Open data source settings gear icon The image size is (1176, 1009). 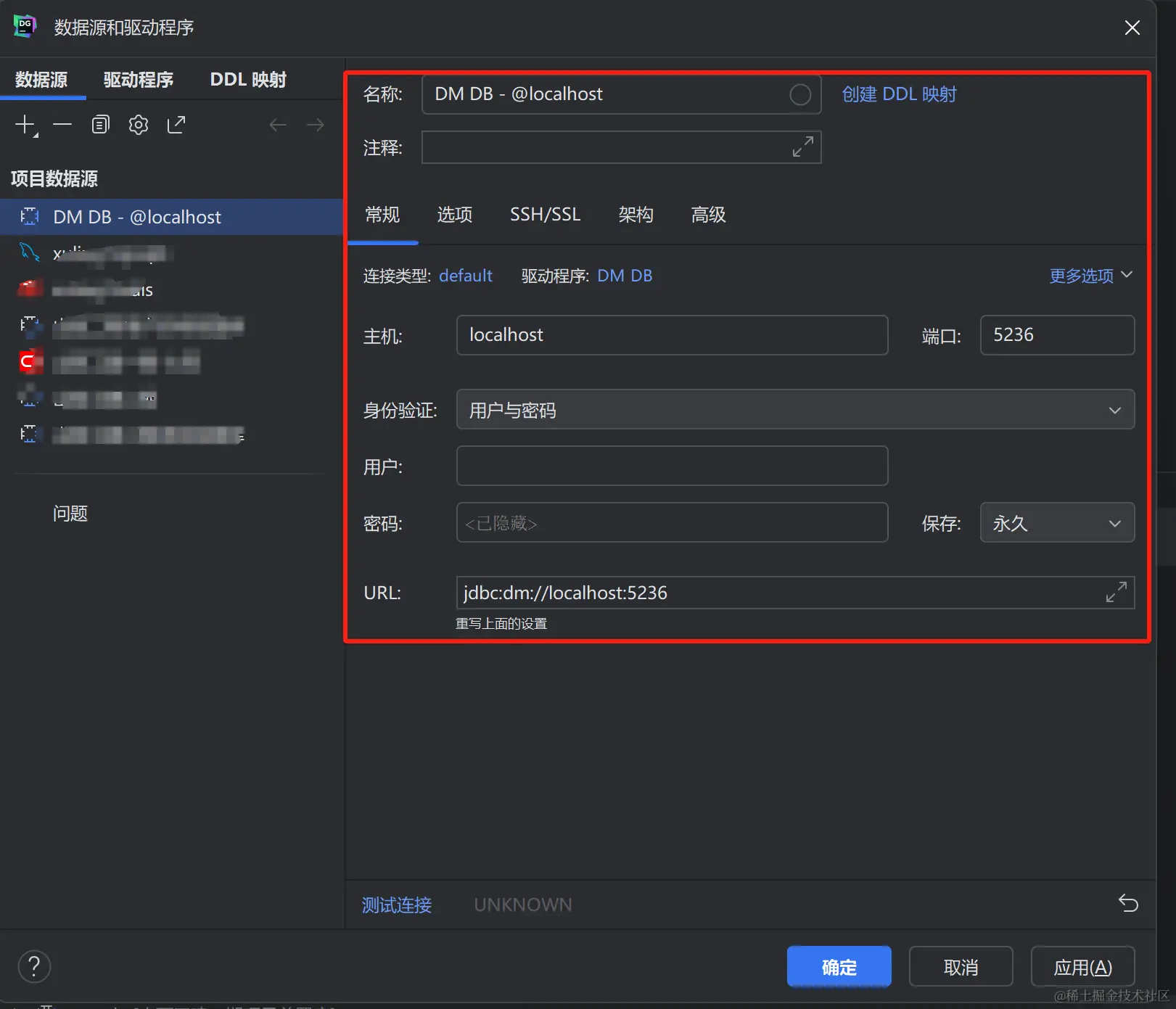tap(139, 125)
